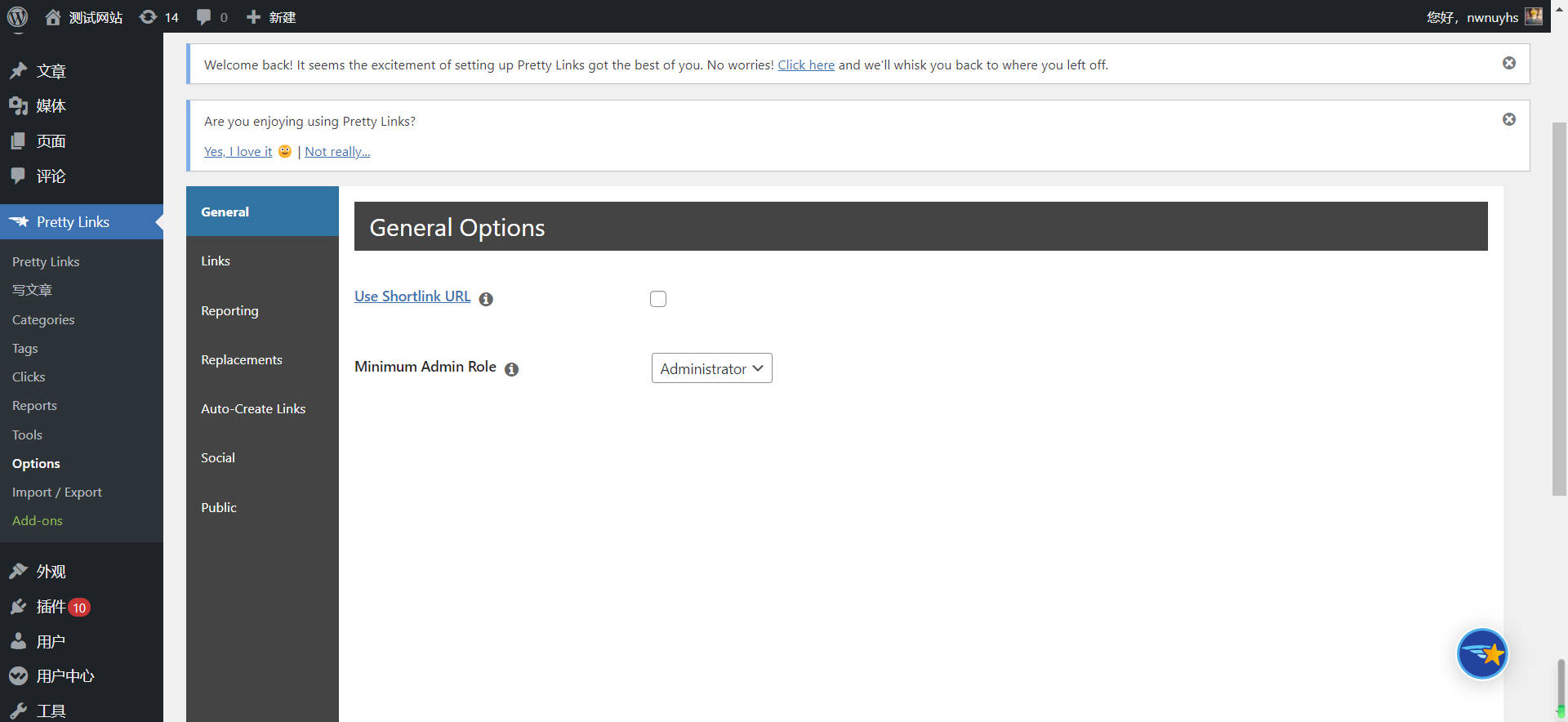
Task: Switch to Public options tab
Action: [262, 507]
